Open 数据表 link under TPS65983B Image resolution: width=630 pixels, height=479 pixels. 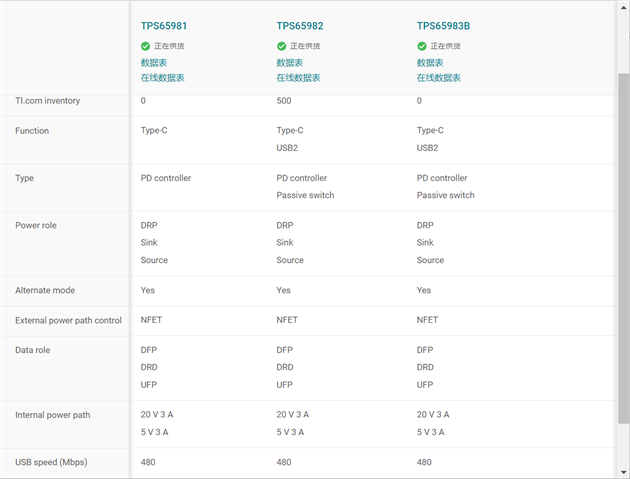pos(430,63)
